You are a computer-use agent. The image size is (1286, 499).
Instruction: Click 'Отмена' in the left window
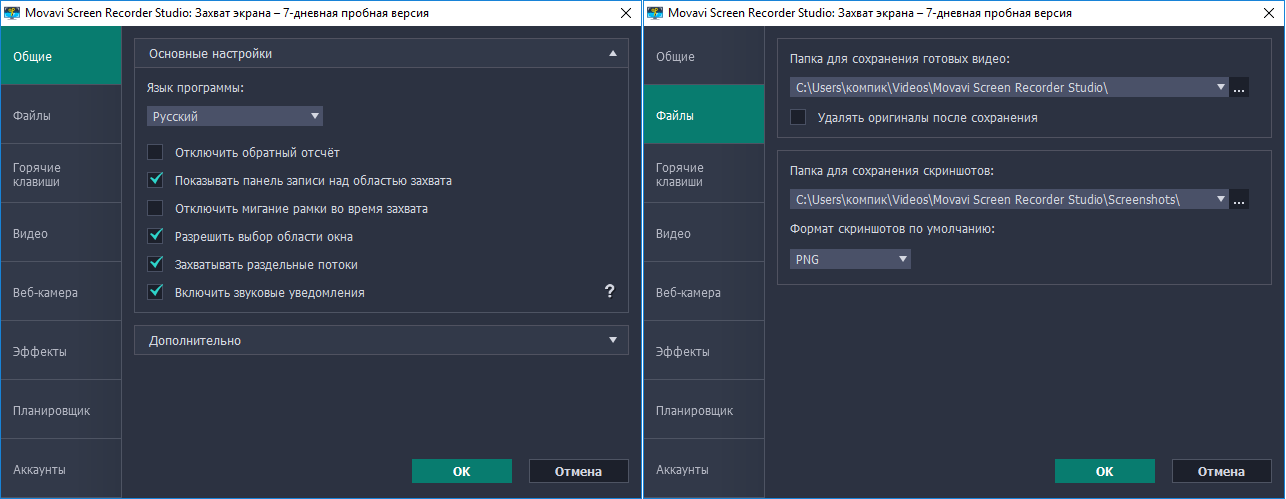[x=579, y=471]
